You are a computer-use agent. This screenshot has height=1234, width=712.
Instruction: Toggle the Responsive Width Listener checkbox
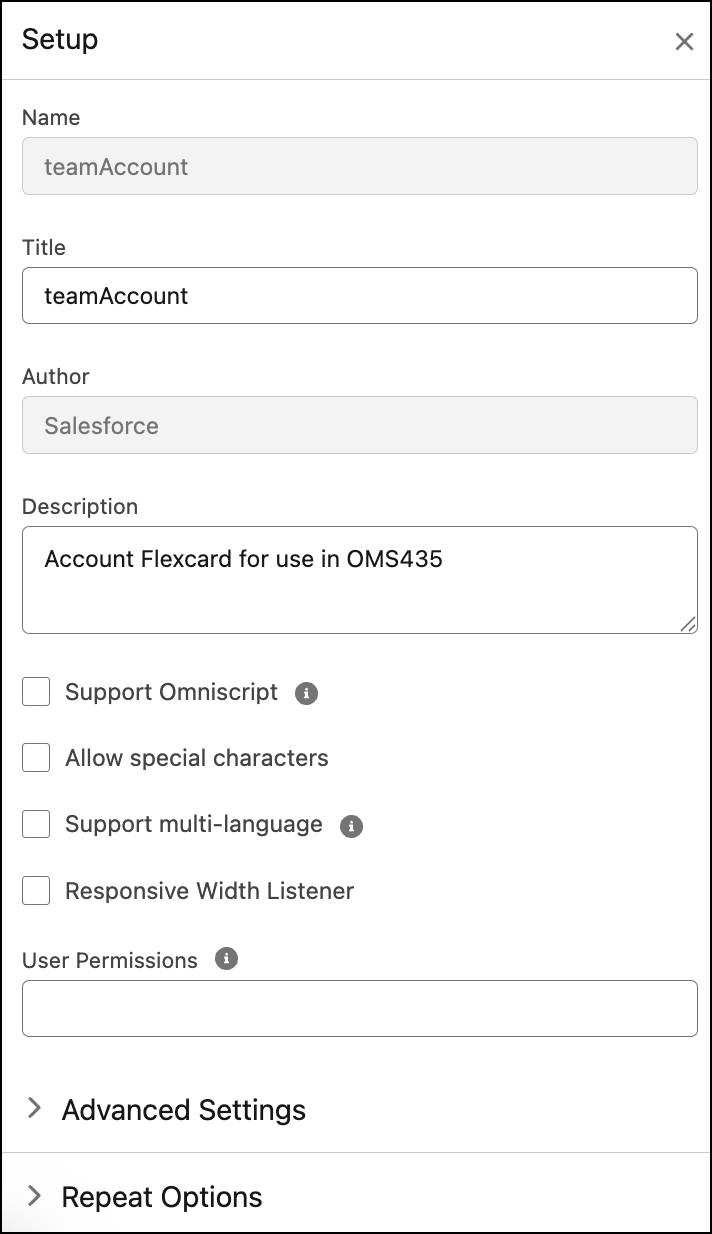click(x=35, y=890)
